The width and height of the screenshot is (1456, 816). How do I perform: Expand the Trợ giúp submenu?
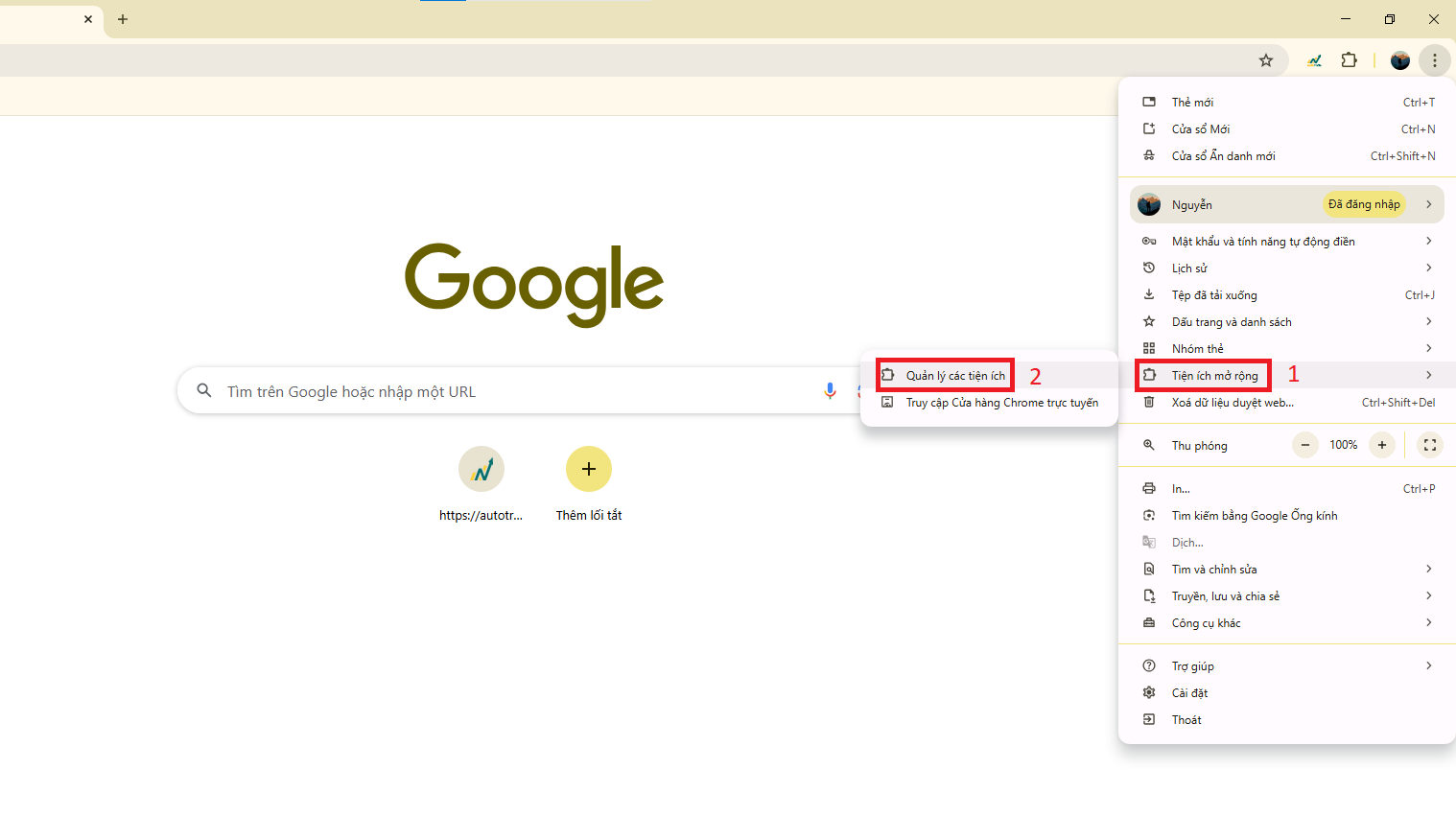[x=1287, y=666]
